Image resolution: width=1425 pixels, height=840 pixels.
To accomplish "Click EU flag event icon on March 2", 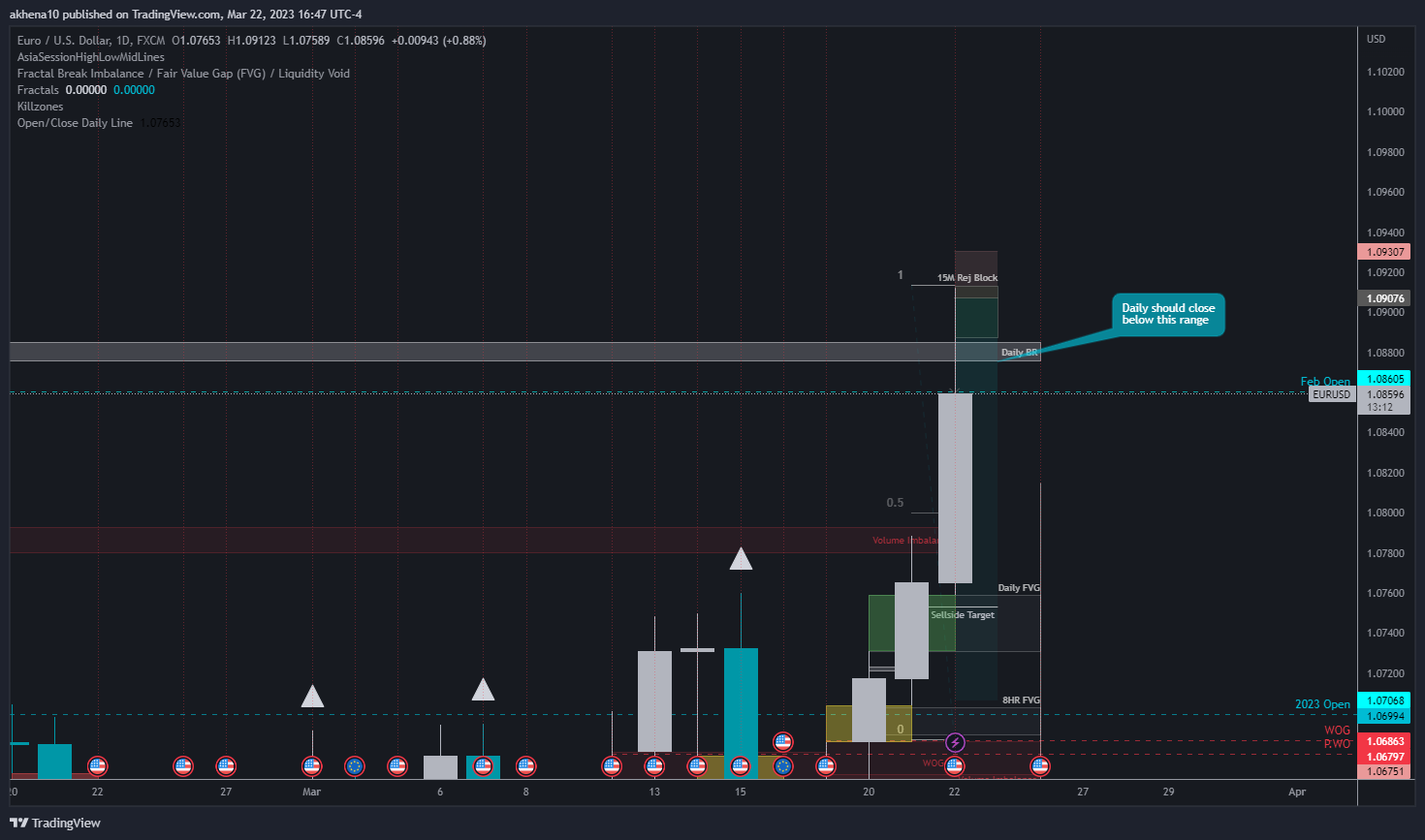I will pyautogui.click(x=355, y=766).
